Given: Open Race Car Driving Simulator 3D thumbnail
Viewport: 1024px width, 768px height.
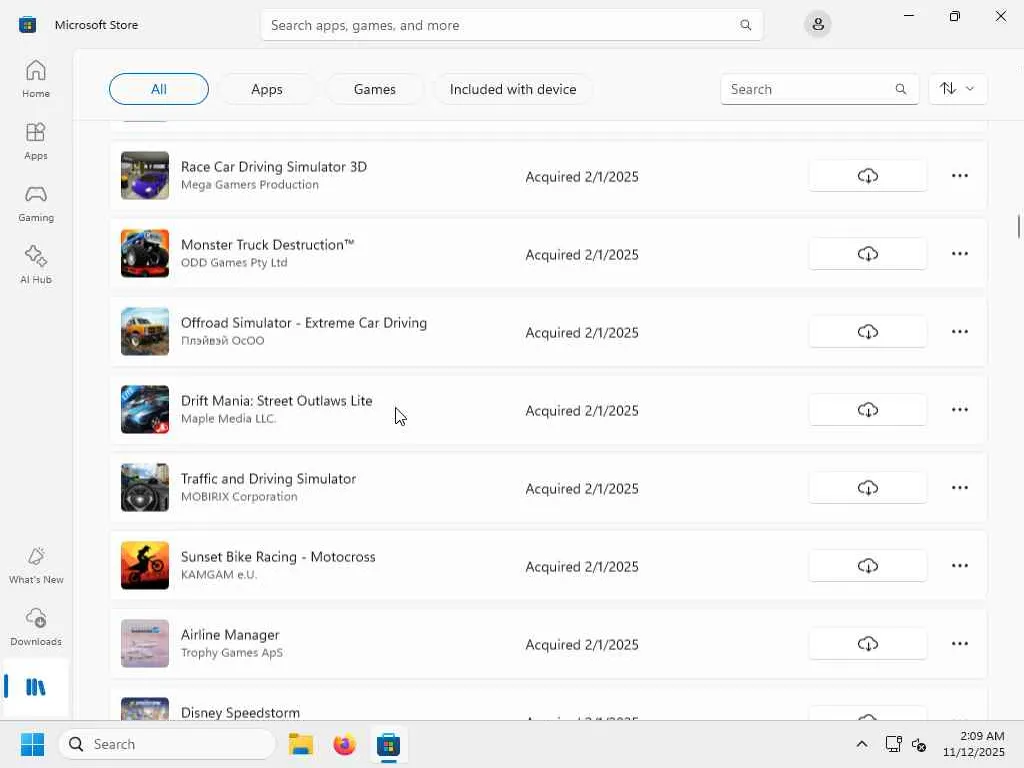Looking at the screenshot, I should (145, 176).
